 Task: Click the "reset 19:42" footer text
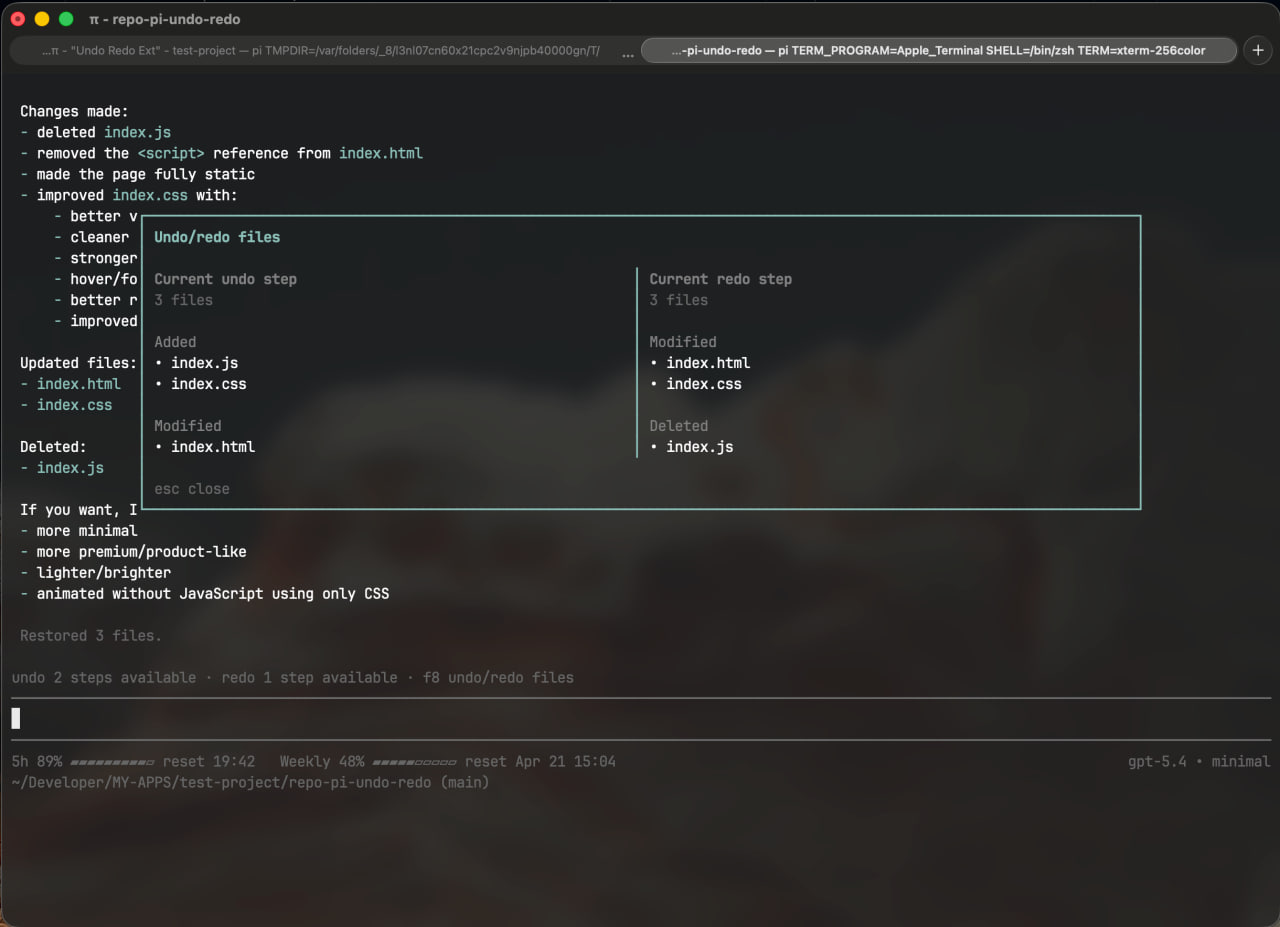point(209,762)
